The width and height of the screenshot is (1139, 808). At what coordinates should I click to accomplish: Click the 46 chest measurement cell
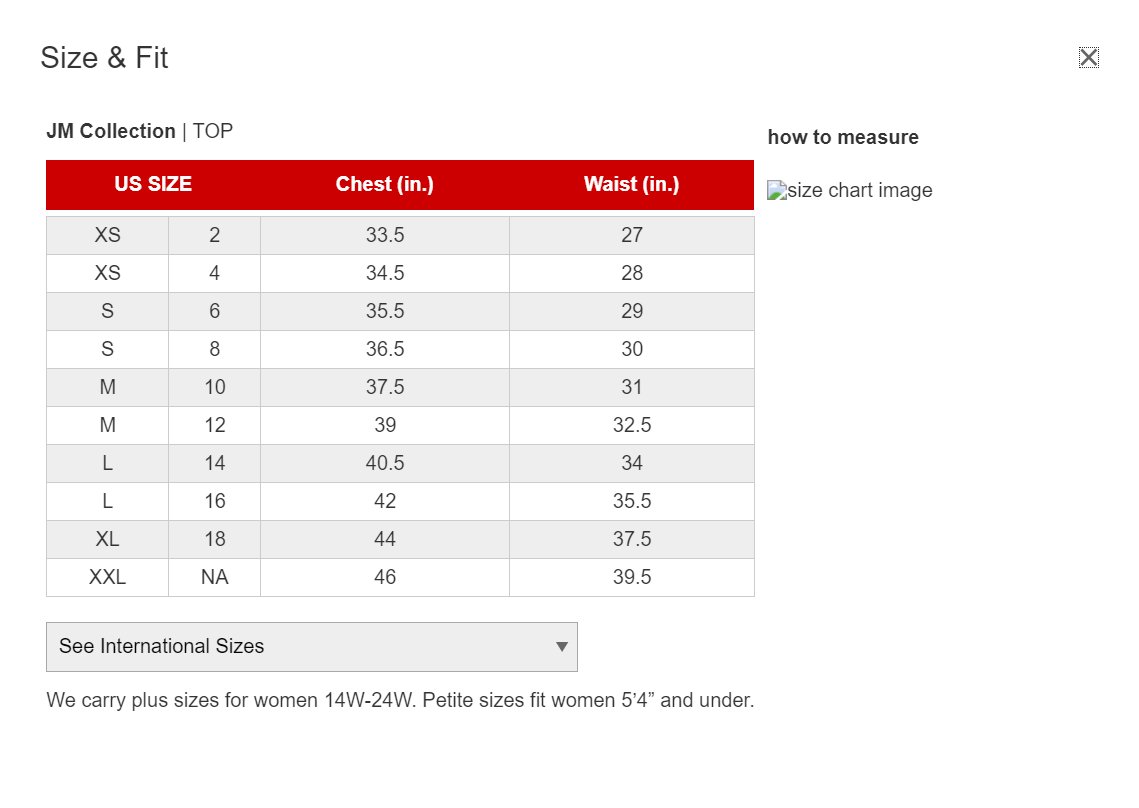click(385, 577)
